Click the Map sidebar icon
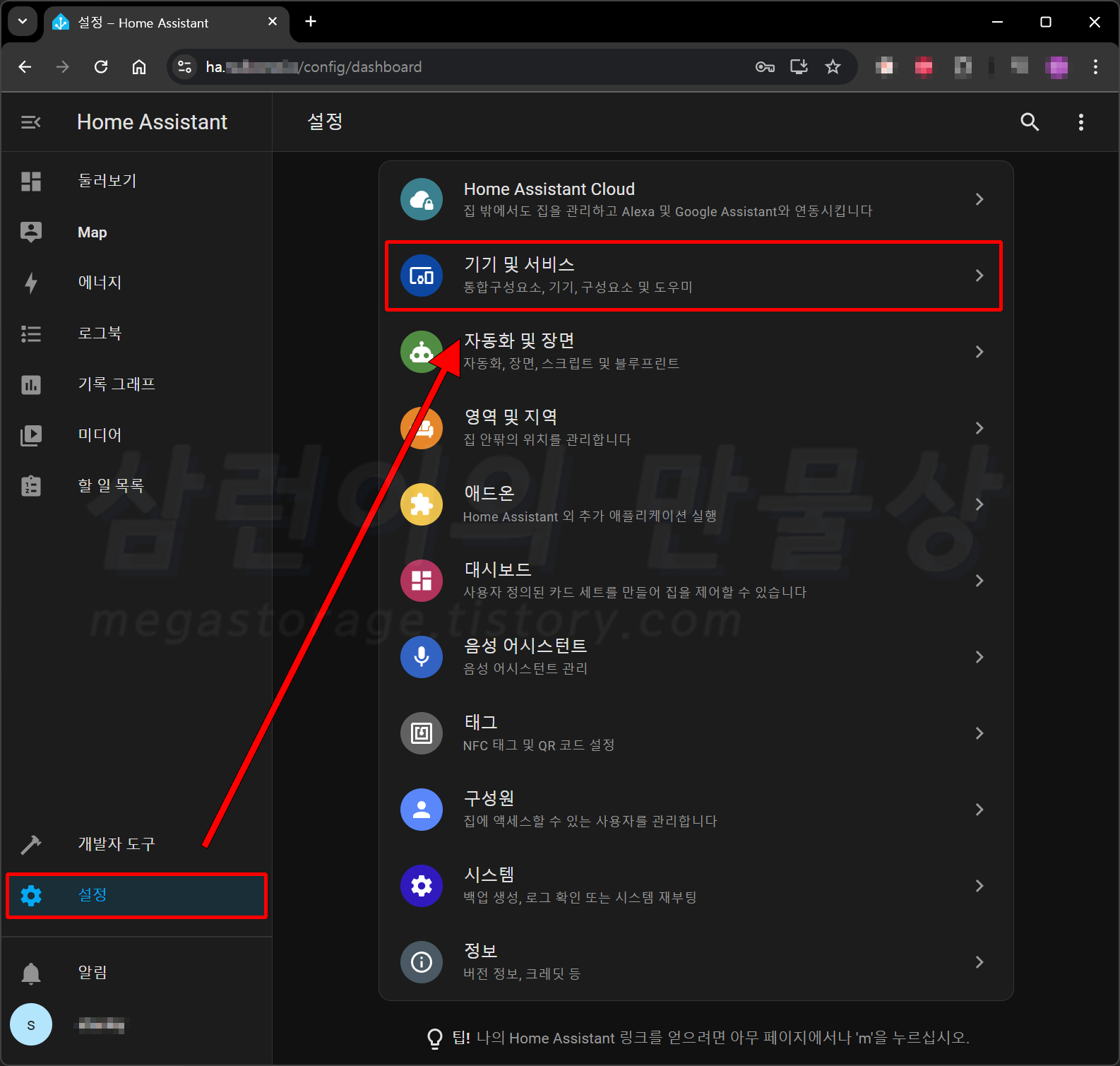Viewport: 1120px width, 1066px height. coord(31,232)
